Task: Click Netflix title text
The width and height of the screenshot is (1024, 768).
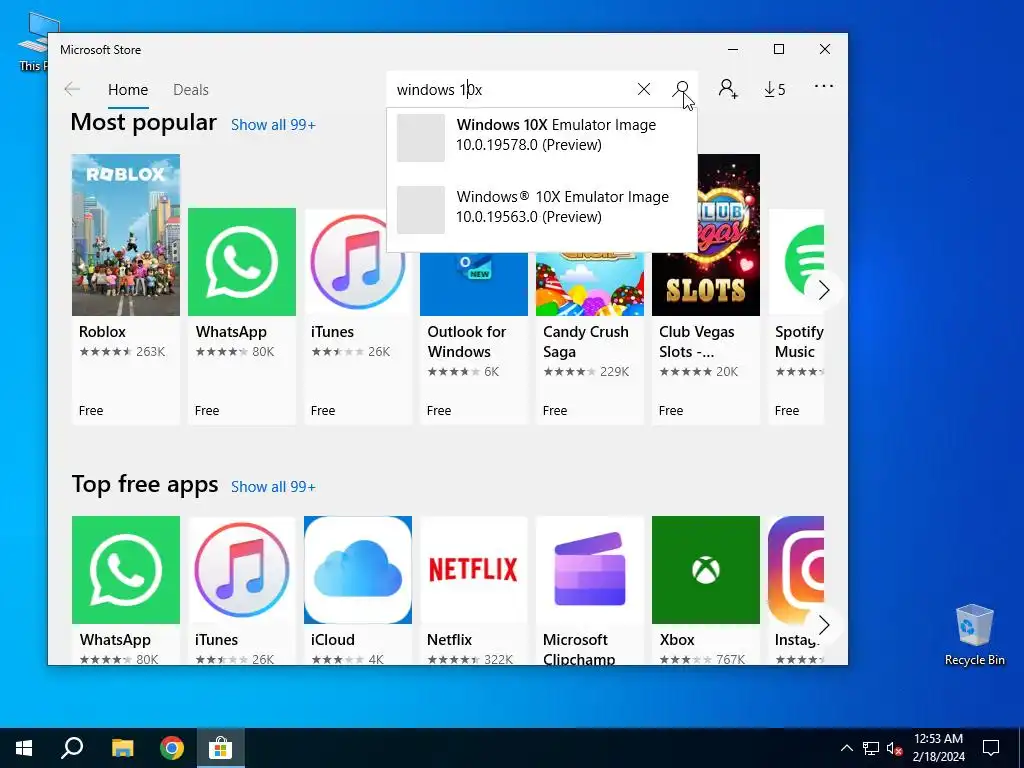Action: pos(449,640)
